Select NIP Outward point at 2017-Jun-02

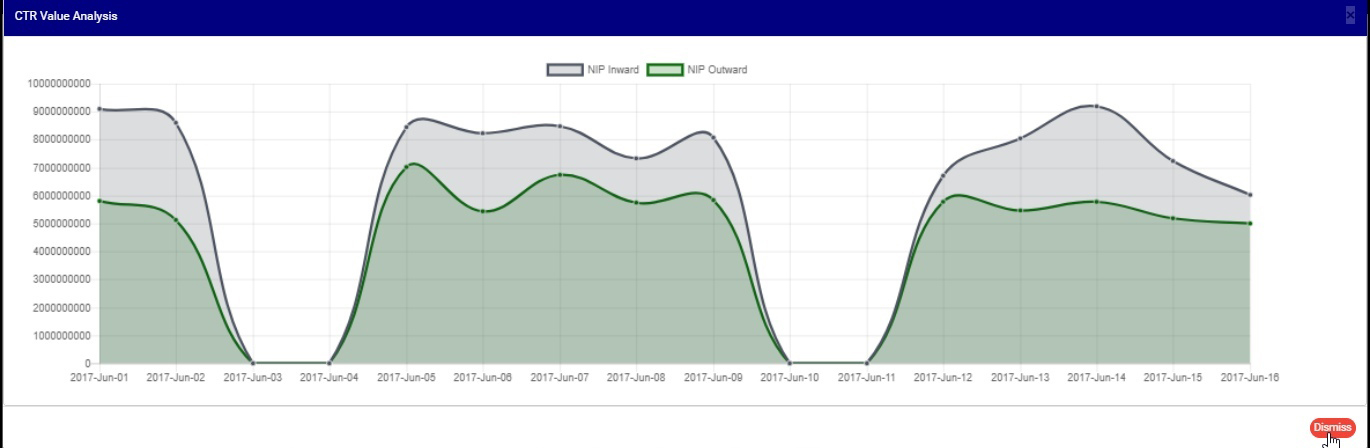click(176, 220)
